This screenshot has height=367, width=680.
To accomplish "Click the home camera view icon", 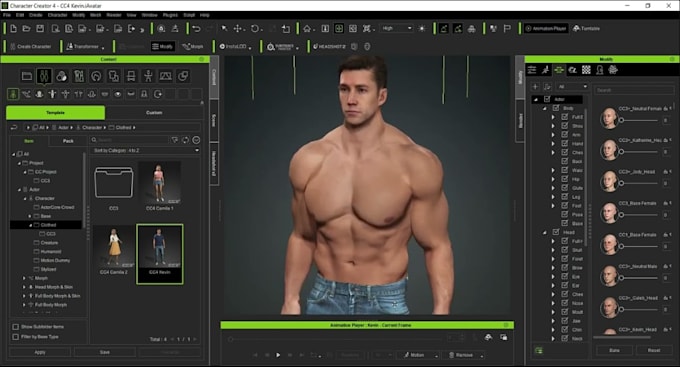I will click(x=307, y=29).
